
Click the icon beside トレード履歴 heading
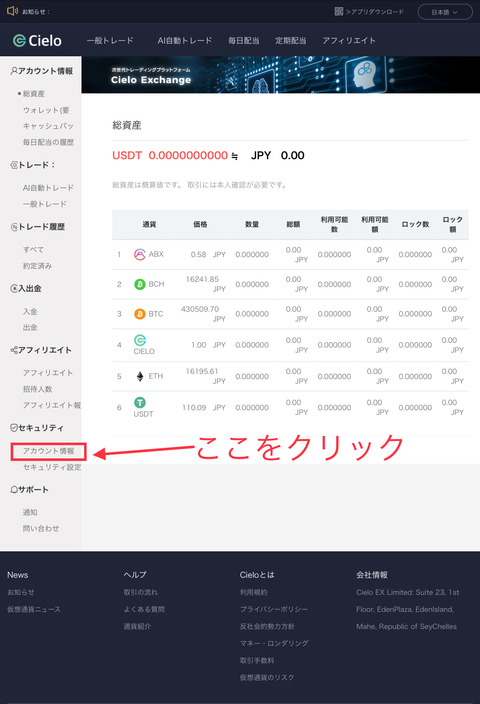14,227
